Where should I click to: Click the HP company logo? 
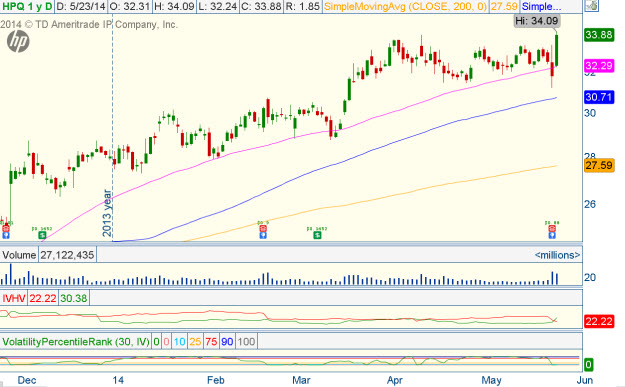click(18, 41)
